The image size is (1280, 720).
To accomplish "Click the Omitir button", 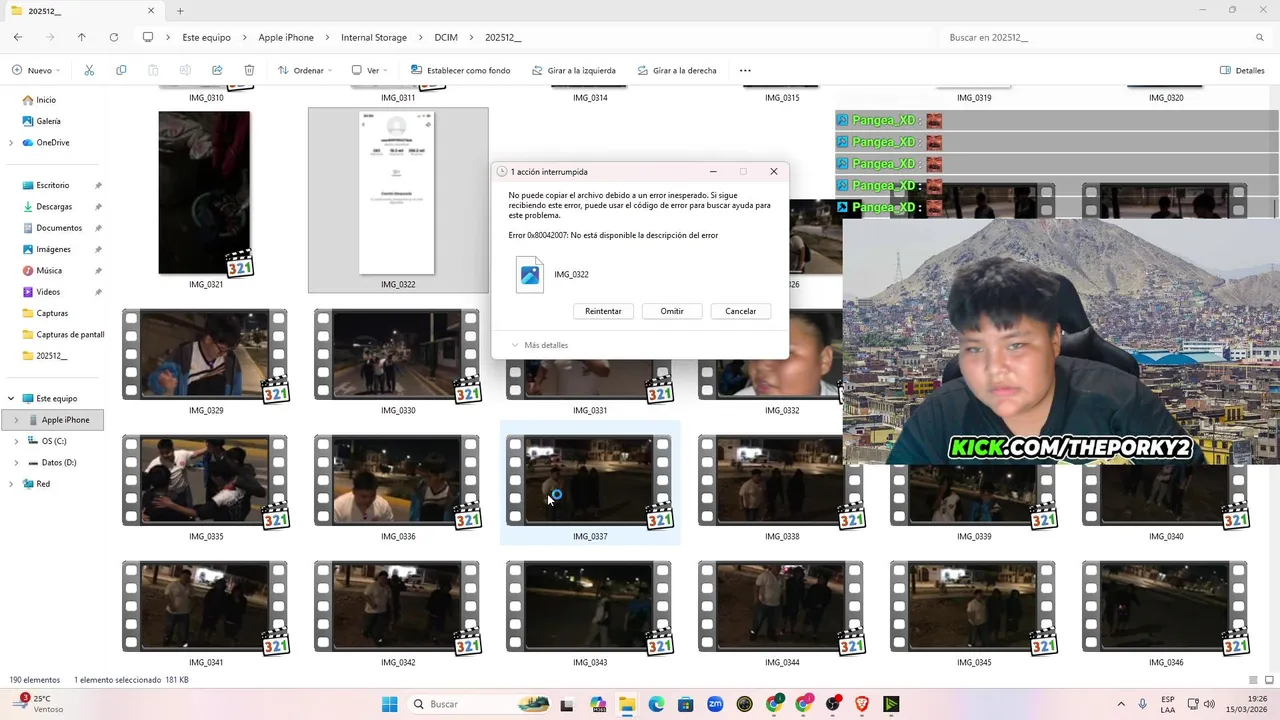I will pyautogui.click(x=672, y=311).
